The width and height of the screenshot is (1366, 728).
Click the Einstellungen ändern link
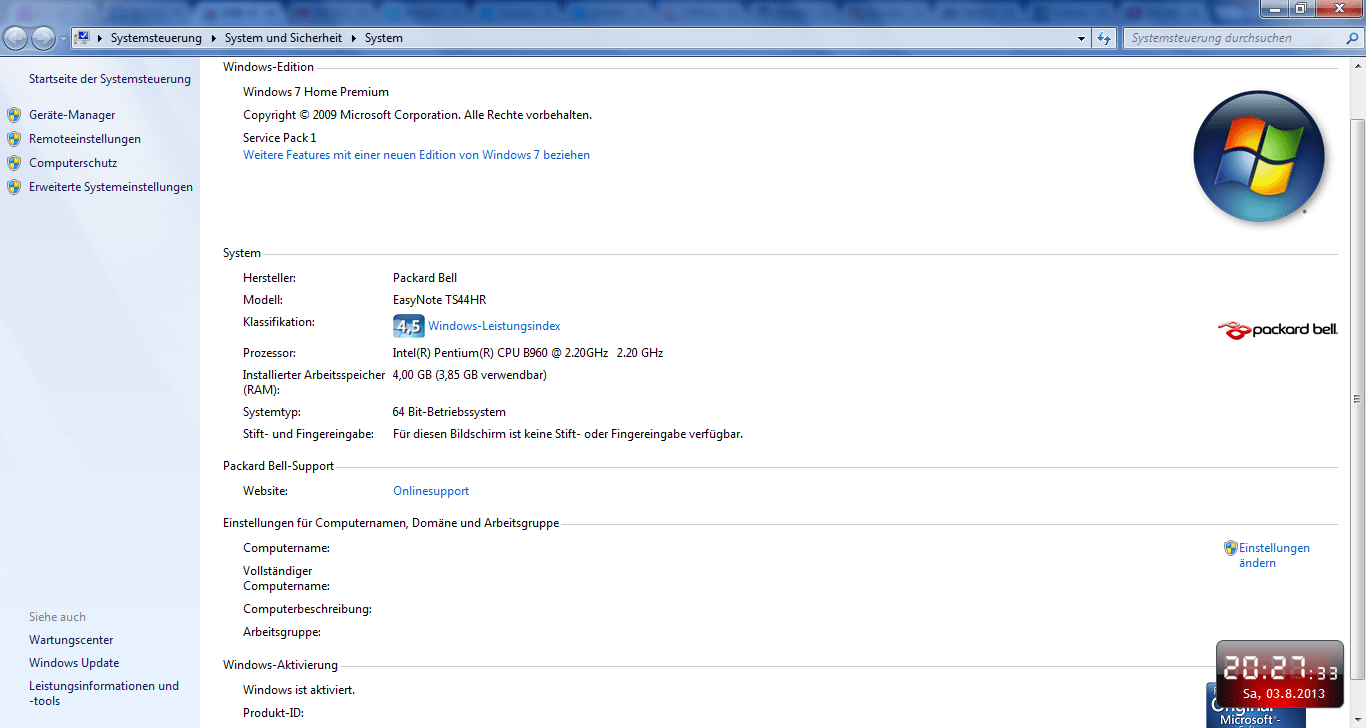pyautogui.click(x=1274, y=555)
